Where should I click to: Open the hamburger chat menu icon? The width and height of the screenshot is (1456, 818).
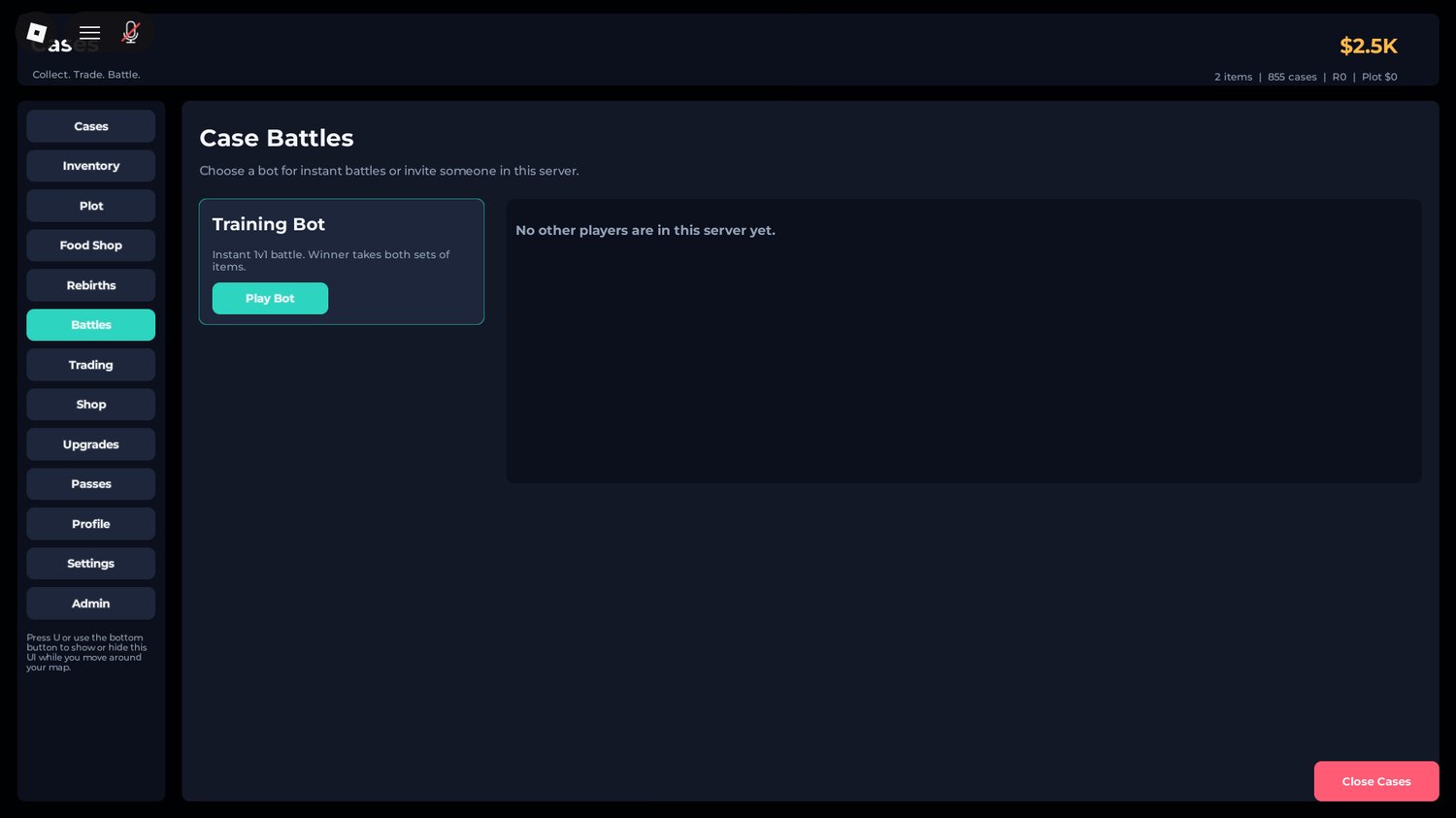click(x=90, y=33)
